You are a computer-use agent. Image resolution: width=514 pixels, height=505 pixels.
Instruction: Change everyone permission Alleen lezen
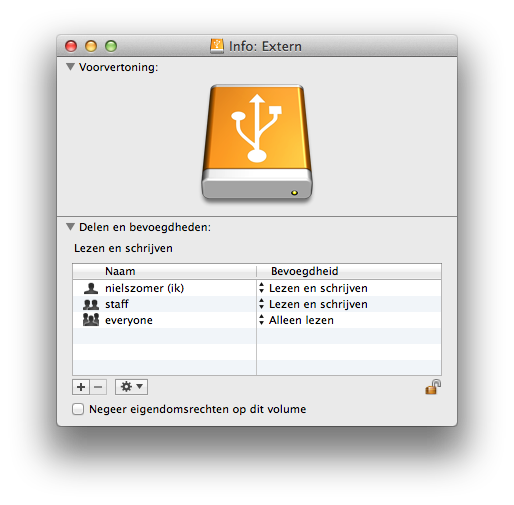pyautogui.click(x=296, y=320)
